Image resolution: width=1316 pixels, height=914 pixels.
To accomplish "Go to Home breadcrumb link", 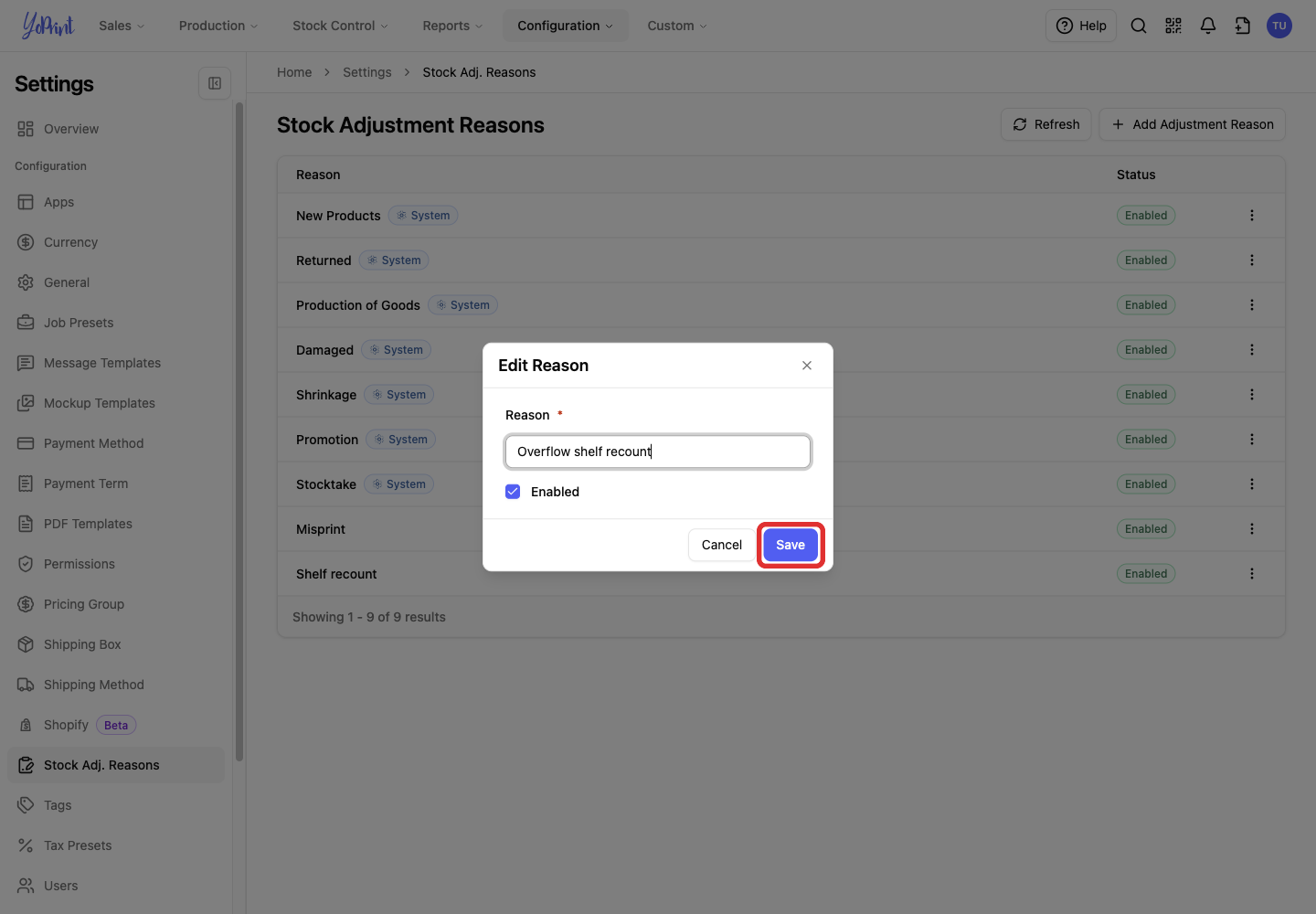I will [294, 72].
